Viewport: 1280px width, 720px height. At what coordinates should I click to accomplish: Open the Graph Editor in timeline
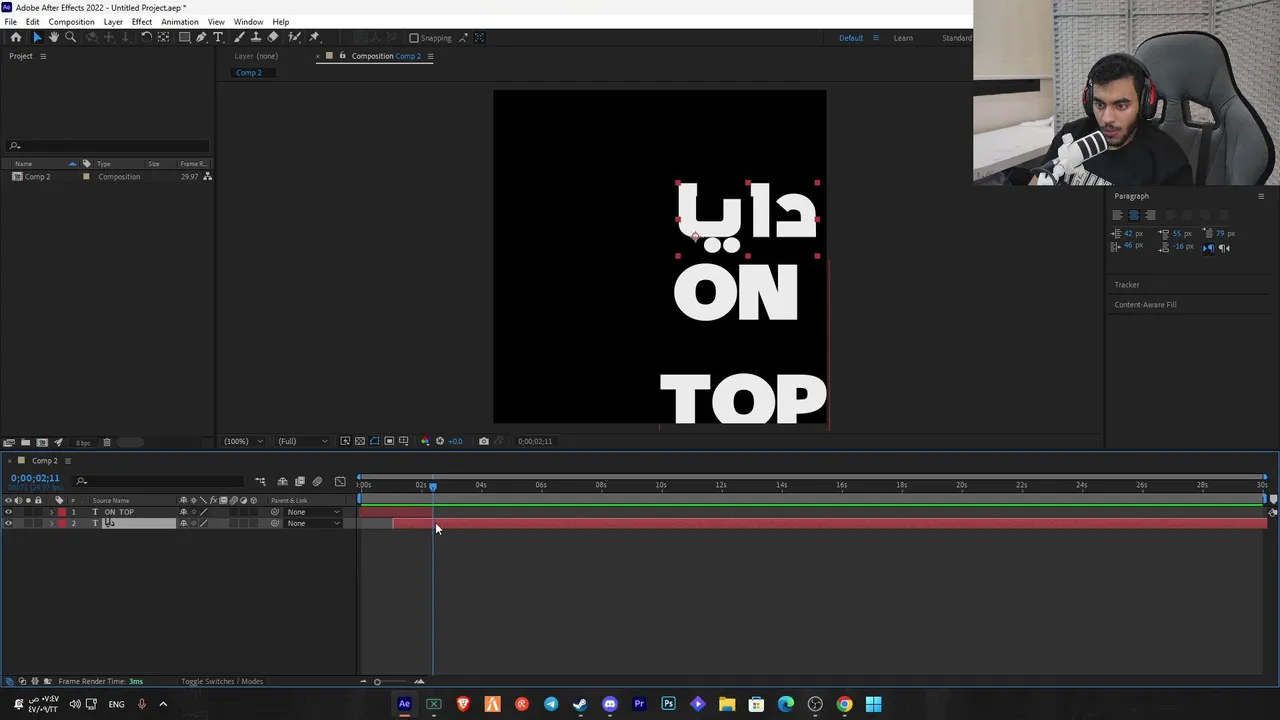point(340,481)
